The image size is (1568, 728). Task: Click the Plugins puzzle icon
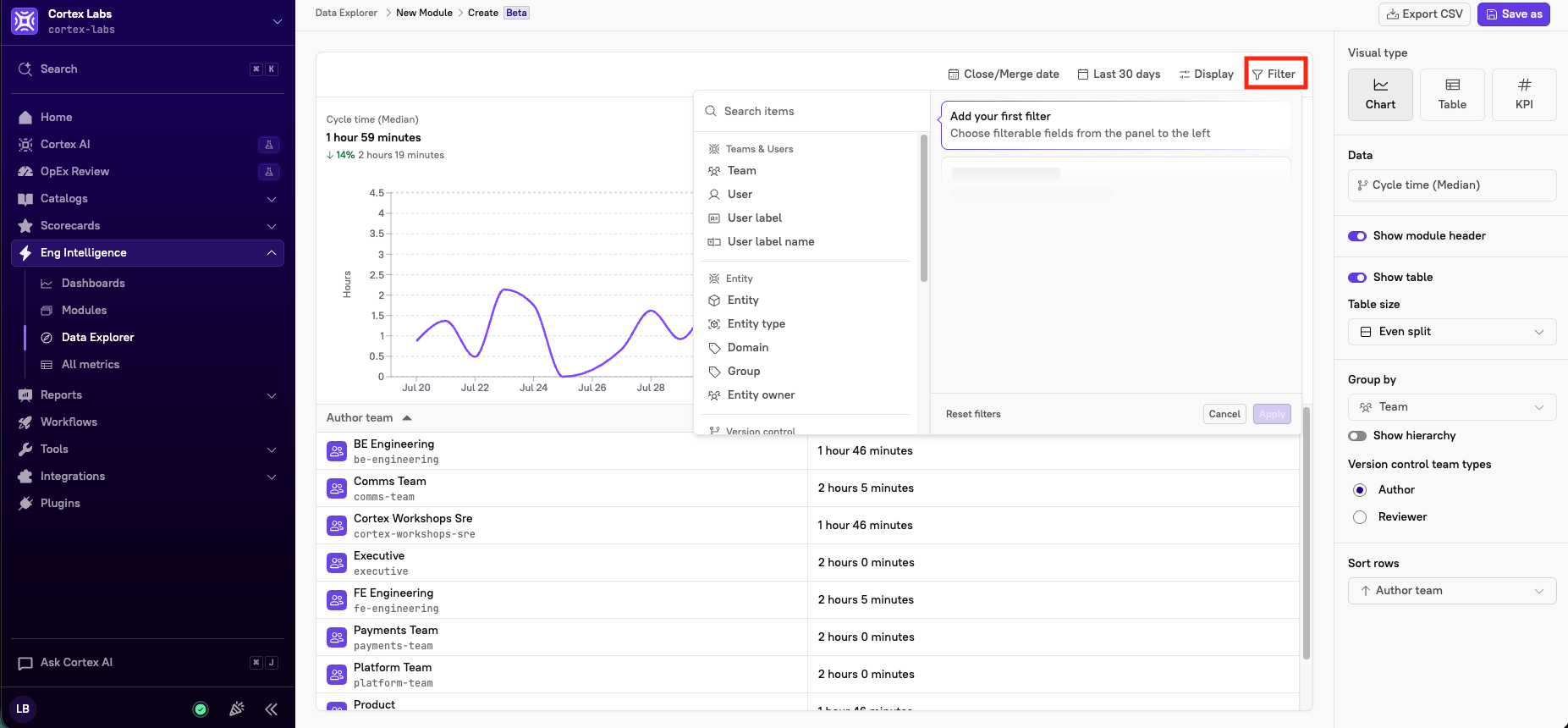click(25, 504)
